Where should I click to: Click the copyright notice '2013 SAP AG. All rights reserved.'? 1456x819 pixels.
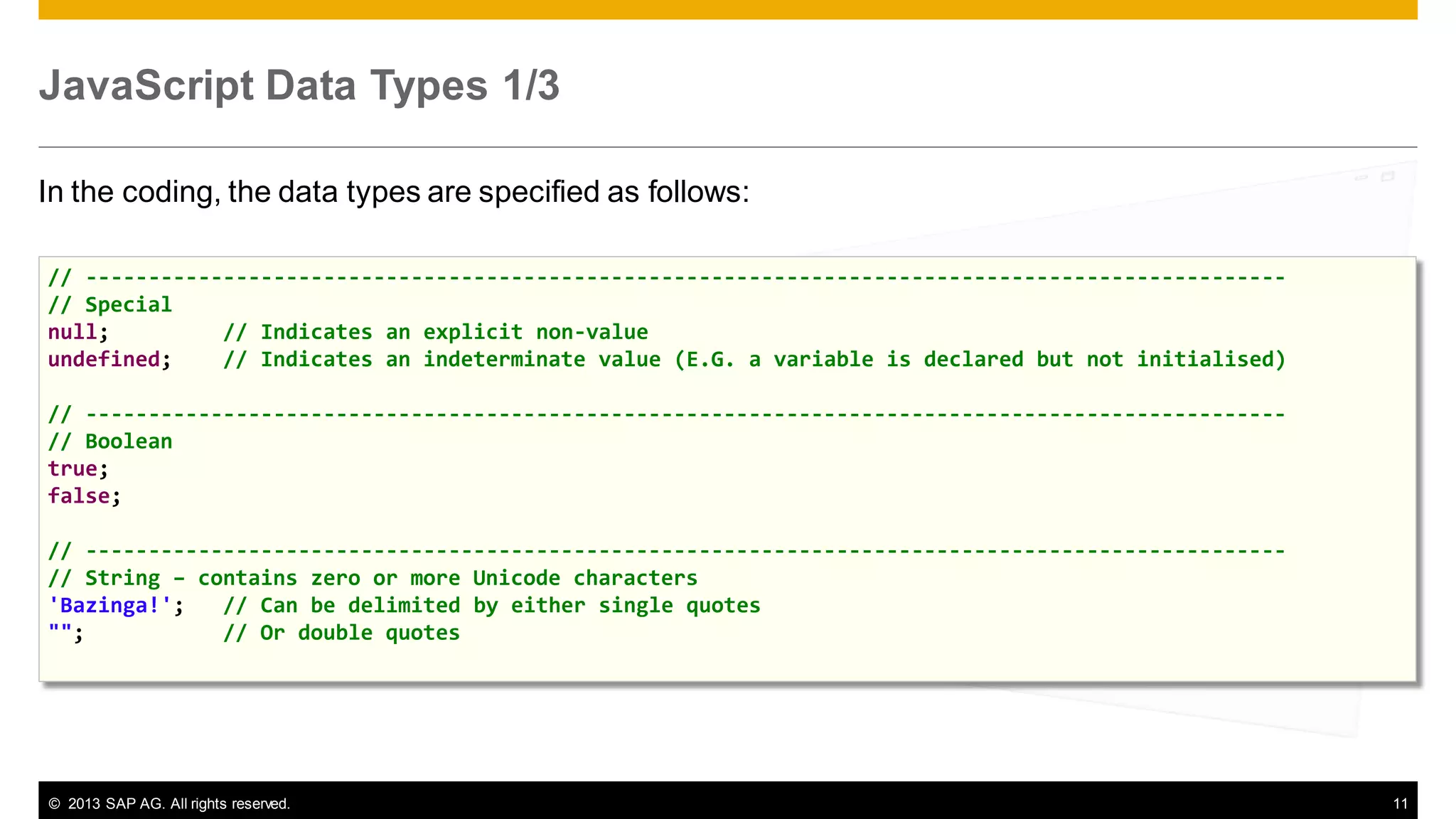point(169,804)
